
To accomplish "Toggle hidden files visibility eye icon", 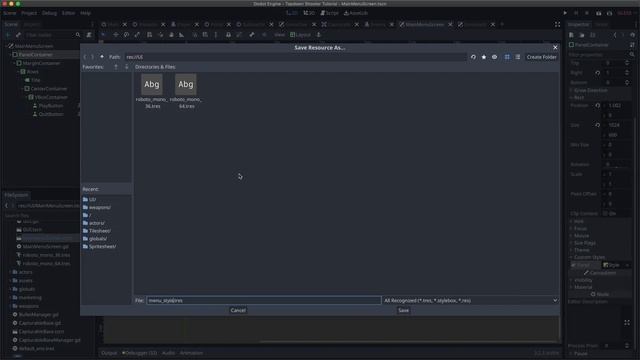I will [x=494, y=57].
